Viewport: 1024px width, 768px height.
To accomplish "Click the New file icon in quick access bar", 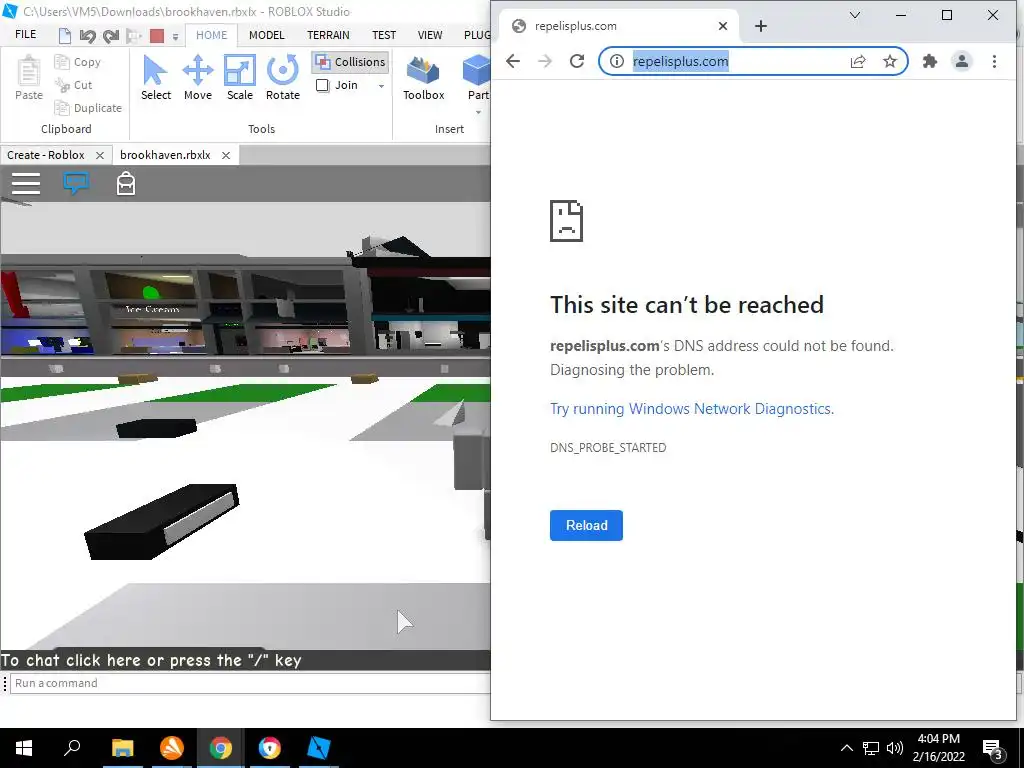I will (x=65, y=35).
